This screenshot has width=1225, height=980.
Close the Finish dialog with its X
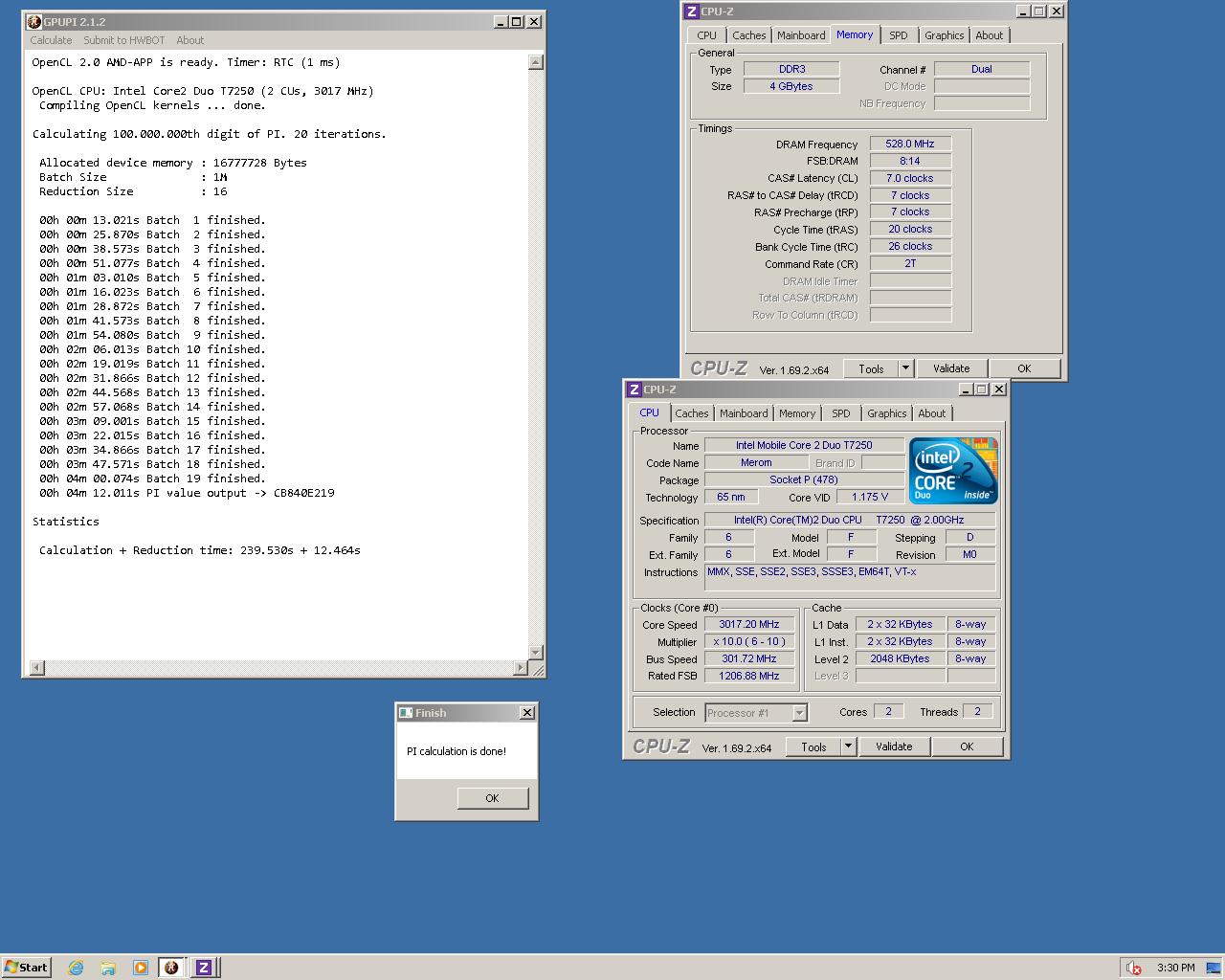[x=527, y=713]
